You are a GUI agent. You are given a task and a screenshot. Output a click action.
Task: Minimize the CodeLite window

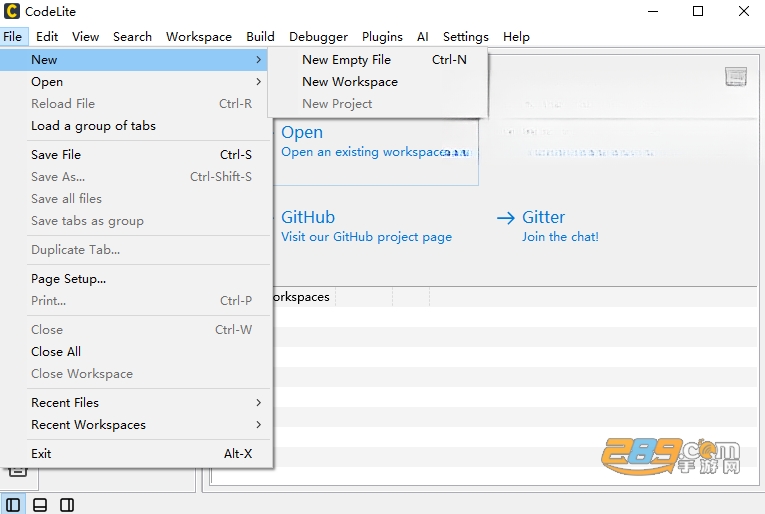(653, 11)
